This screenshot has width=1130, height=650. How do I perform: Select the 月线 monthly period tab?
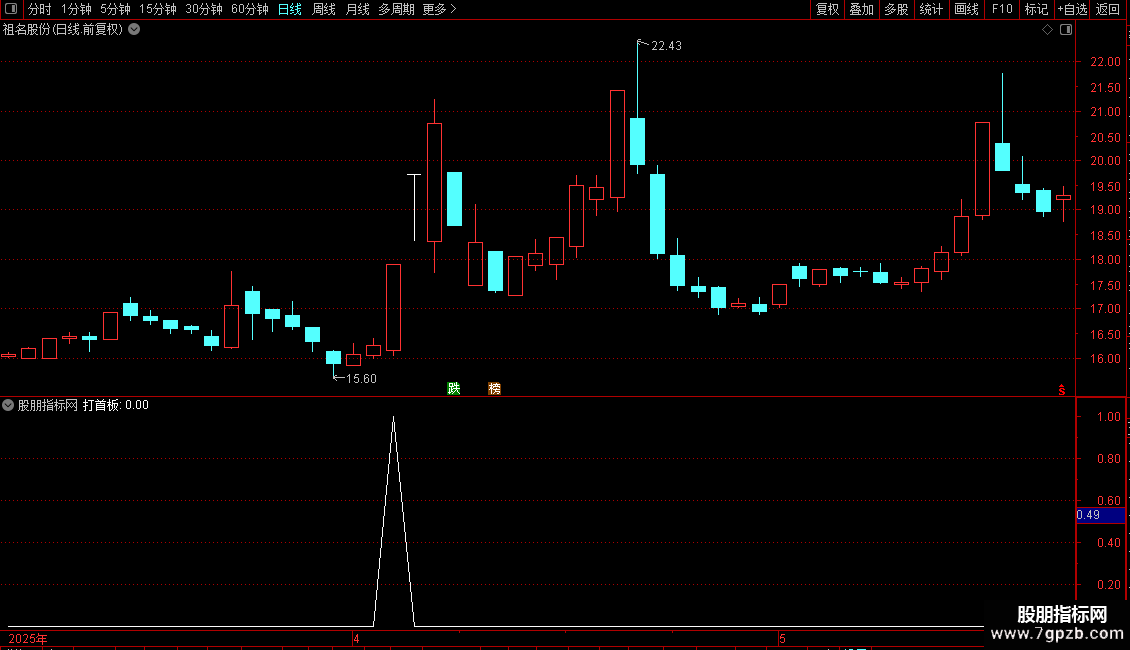pos(357,9)
